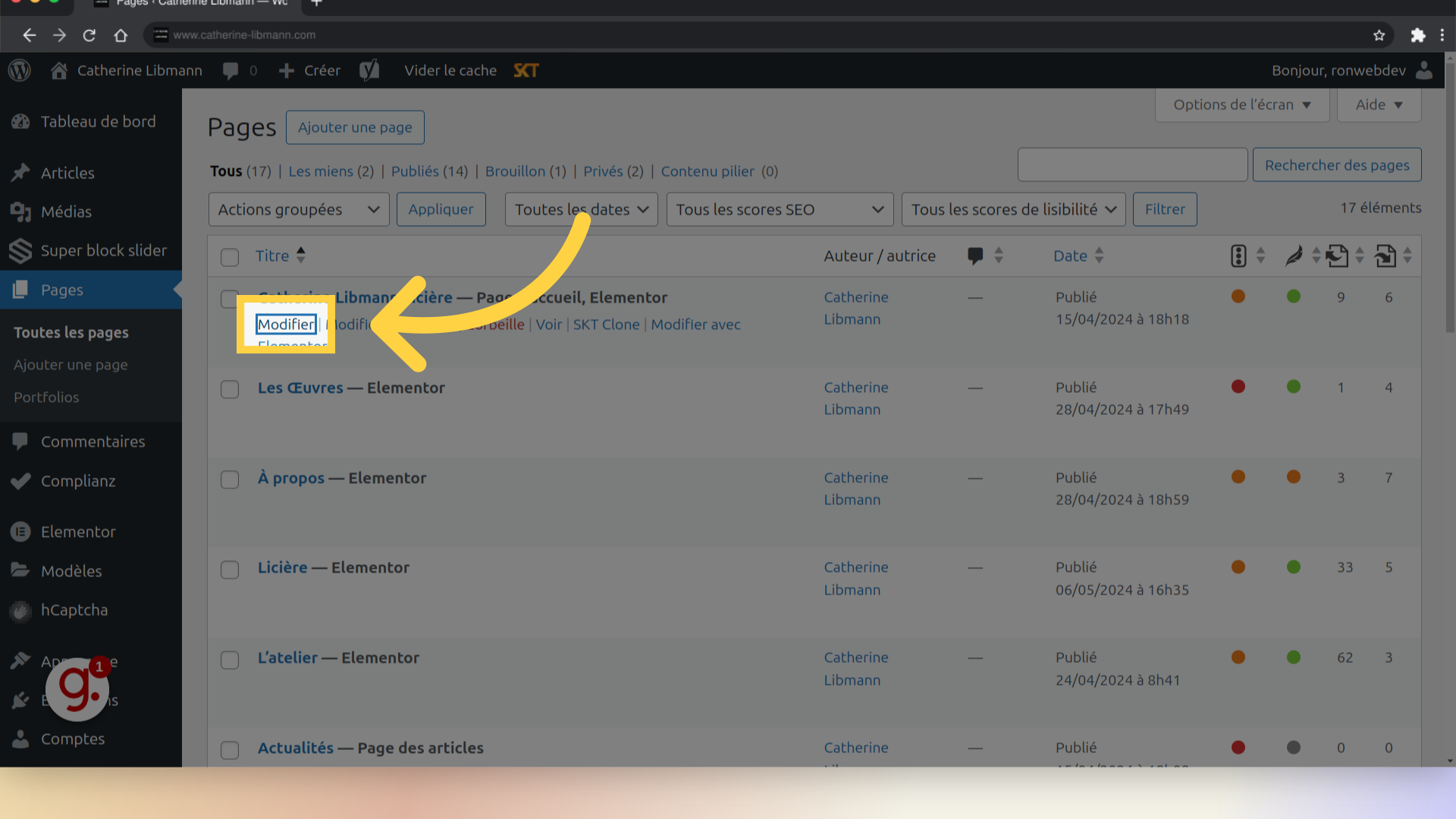Click the sort arrows next to Date
The width and height of the screenshot is (1456, 819).
(x=1099, y=256)
